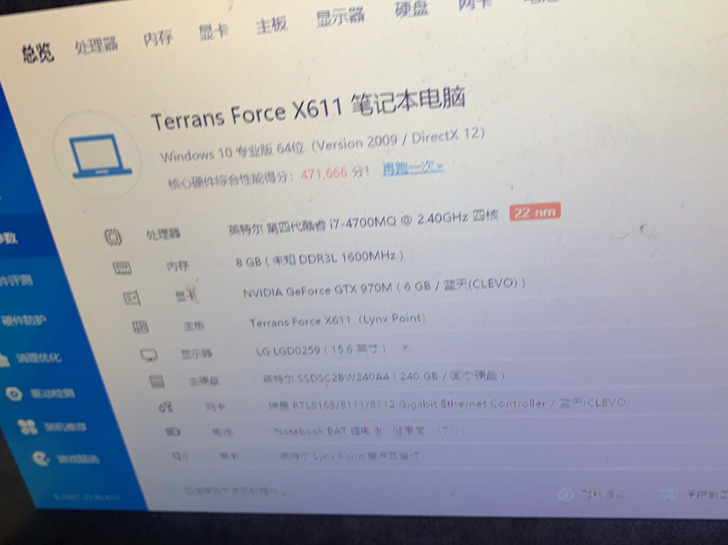Open the 显示器 tab at the top
Screen dimensions: 728x545
[340, 17]
